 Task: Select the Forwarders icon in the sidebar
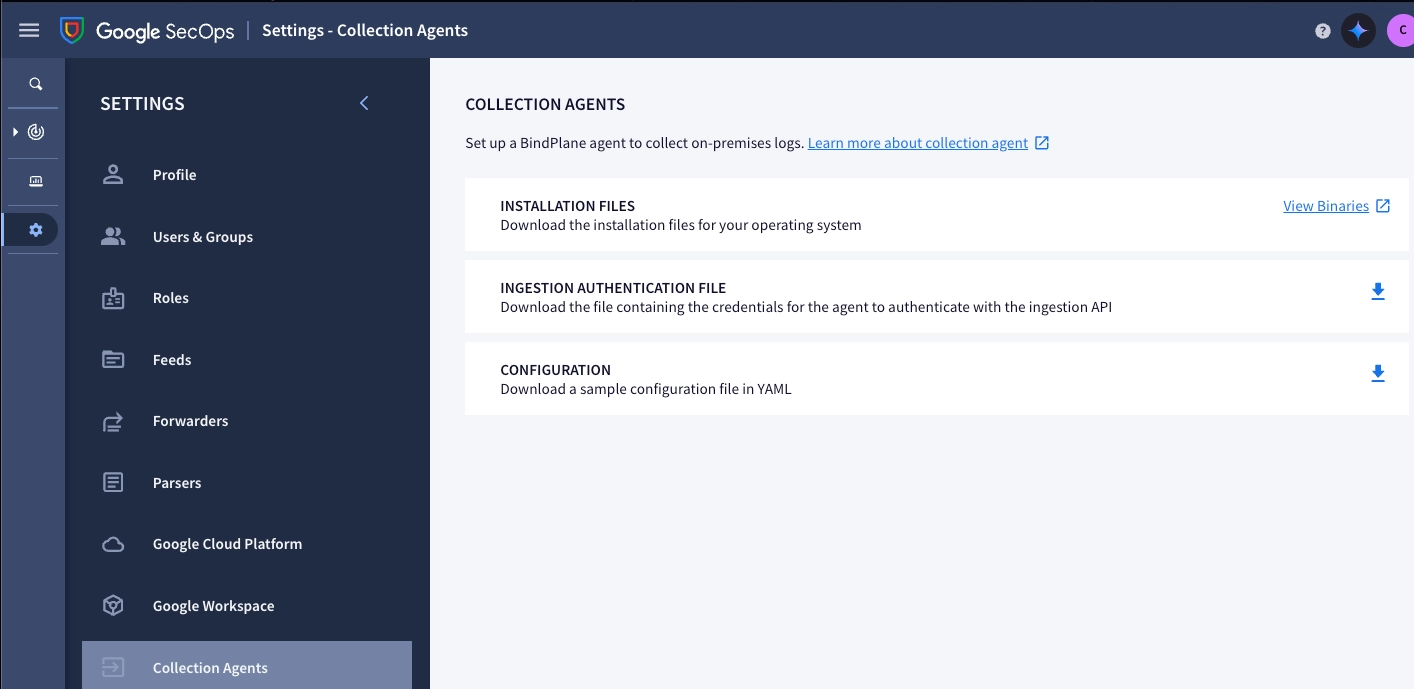click(112, 421)
